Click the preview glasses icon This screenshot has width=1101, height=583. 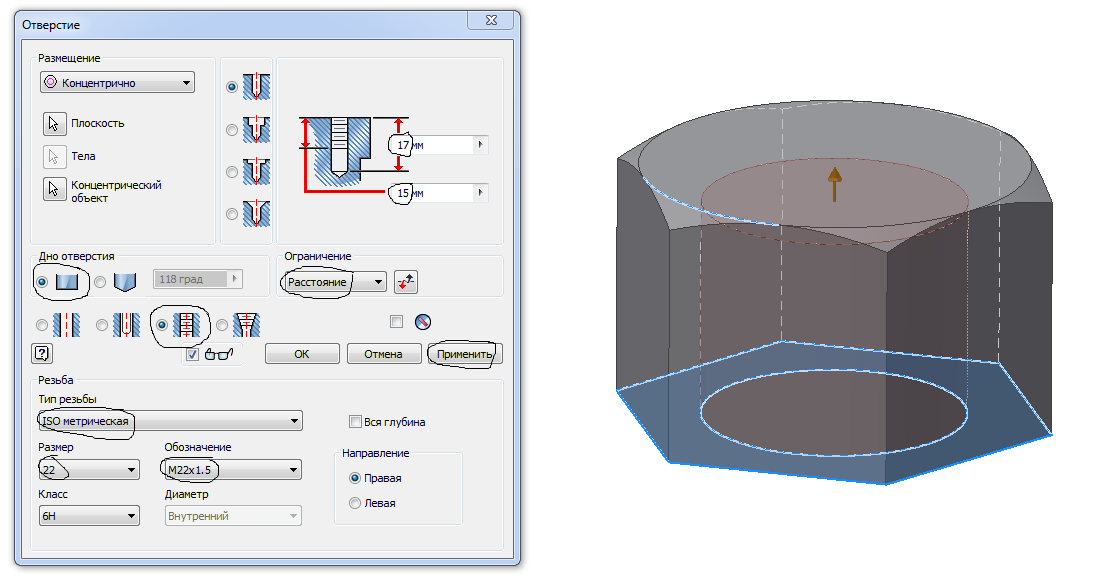click(216, 353)
